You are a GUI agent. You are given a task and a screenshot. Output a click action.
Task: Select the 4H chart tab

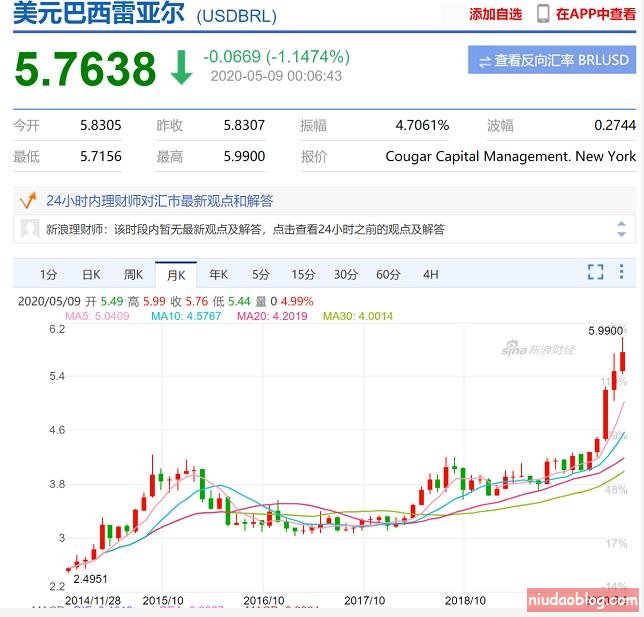(431, 274)
